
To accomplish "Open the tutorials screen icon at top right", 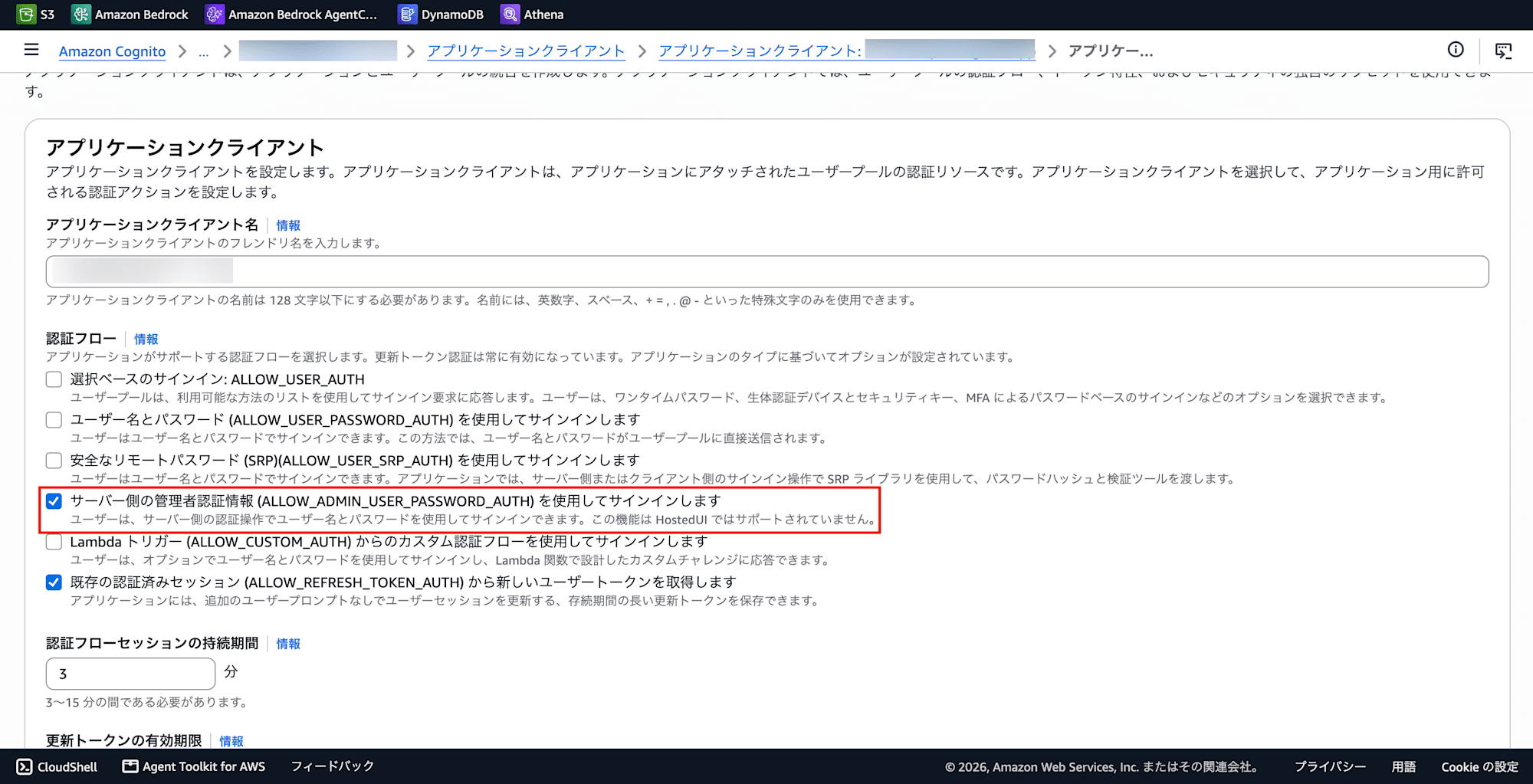I will point(1503,51).
